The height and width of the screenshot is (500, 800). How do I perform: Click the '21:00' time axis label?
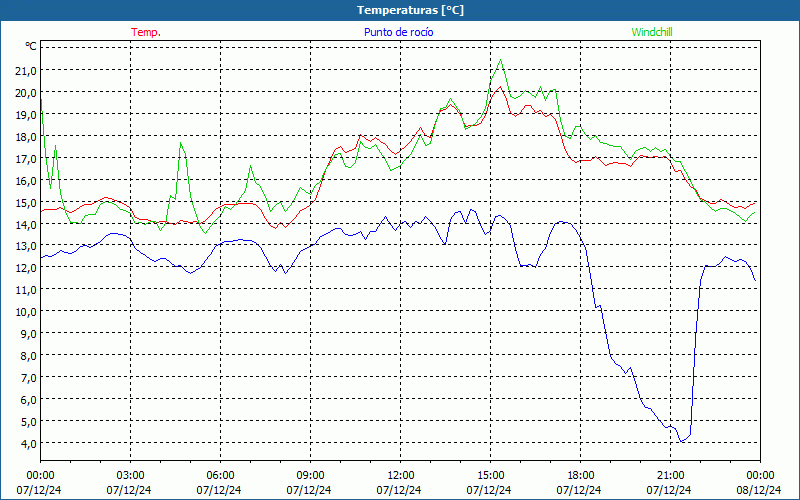pos(670,476)
